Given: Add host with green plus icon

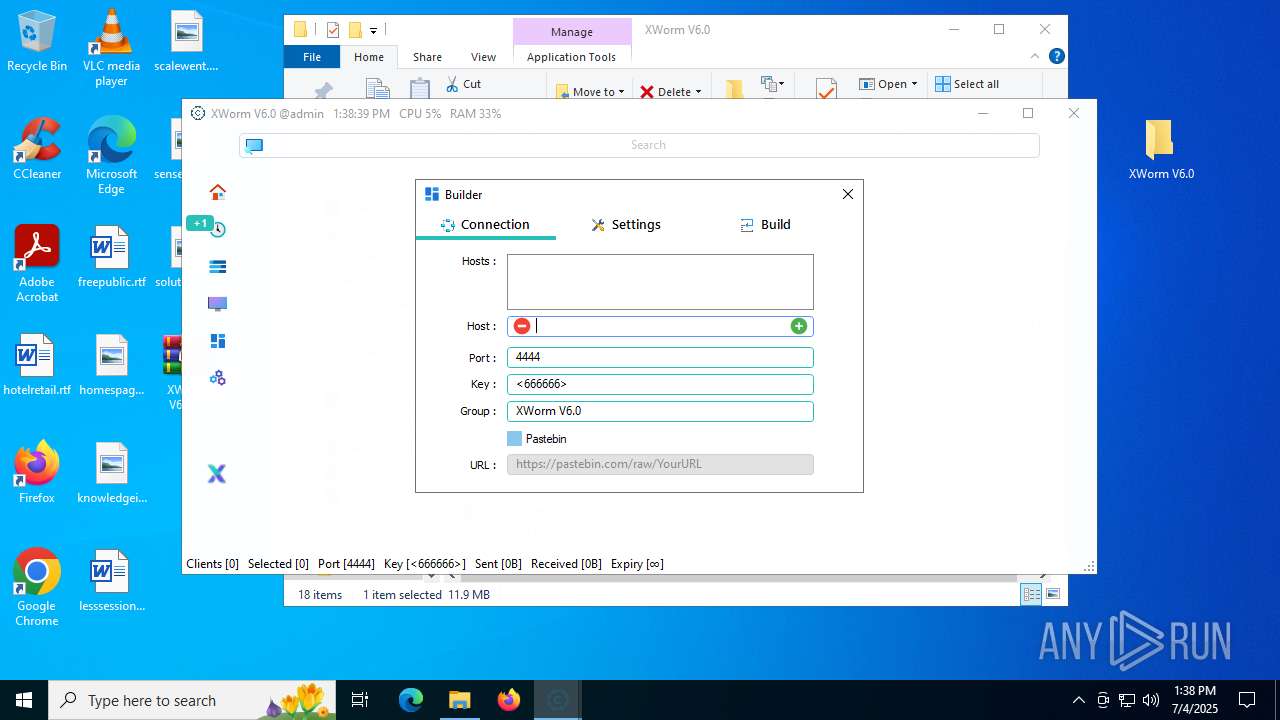Looking at the screenshot, I should (798, 326).
